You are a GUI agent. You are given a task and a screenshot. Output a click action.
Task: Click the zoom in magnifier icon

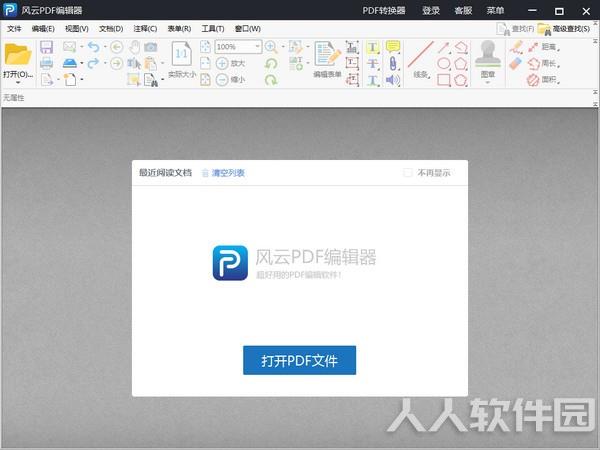click(271, 47)
